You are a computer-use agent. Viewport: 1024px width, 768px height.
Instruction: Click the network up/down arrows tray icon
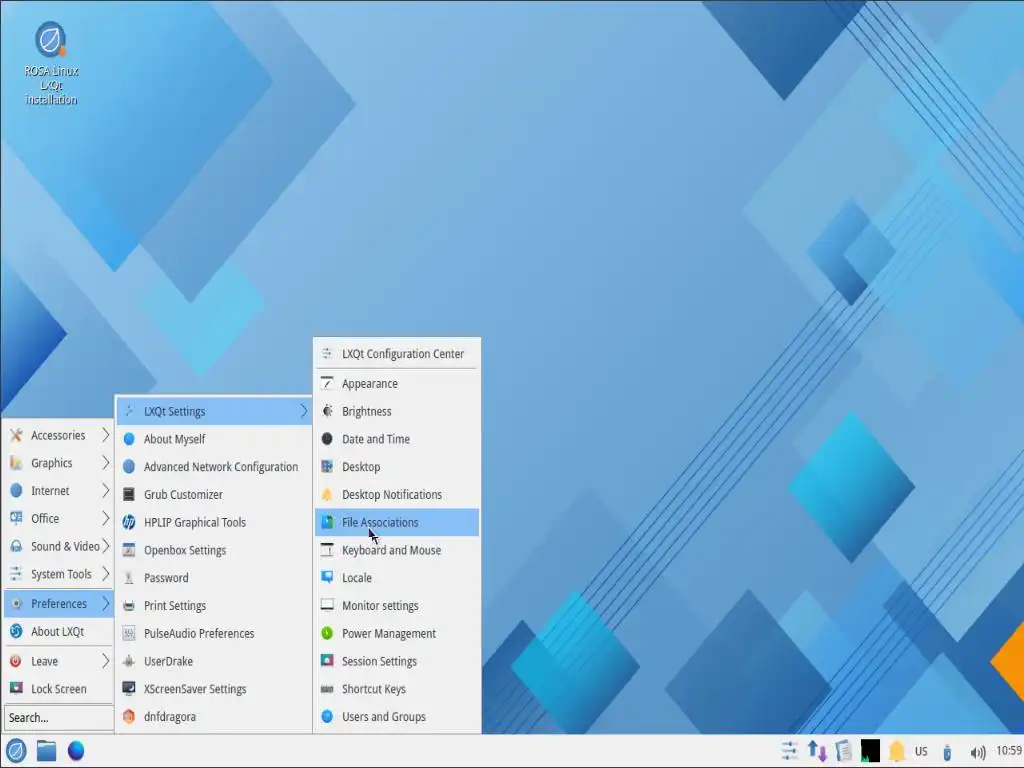817,751
